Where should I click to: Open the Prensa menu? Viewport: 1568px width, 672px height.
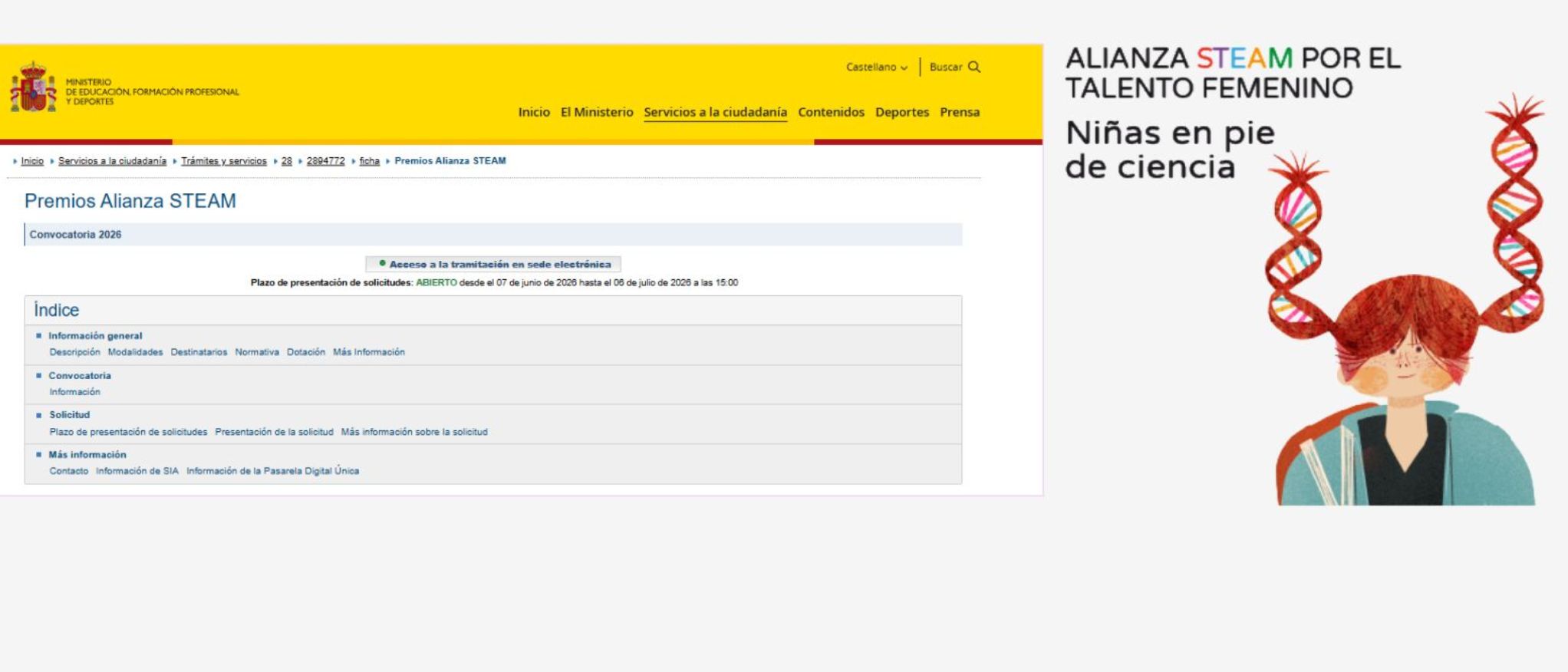pyautogui.click(x=960, y=112)
